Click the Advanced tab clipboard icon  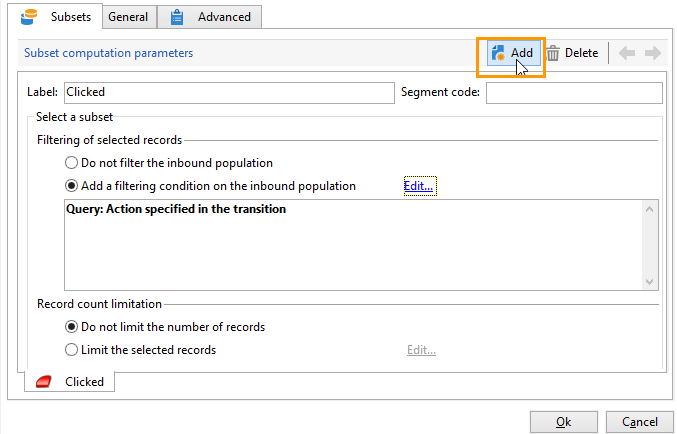click(177, 17)
